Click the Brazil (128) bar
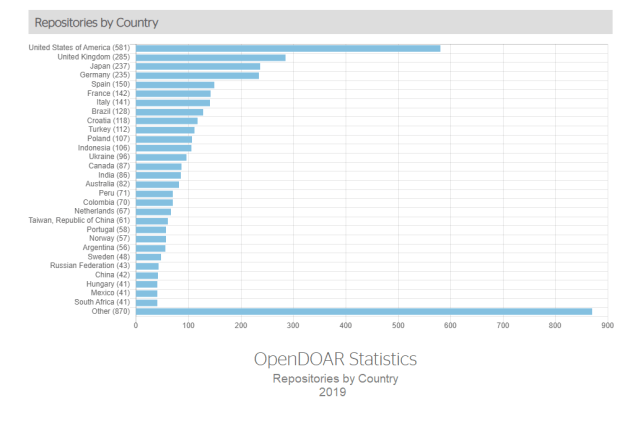625x429 pixels. pyautogui.click(x=169, y=111)
